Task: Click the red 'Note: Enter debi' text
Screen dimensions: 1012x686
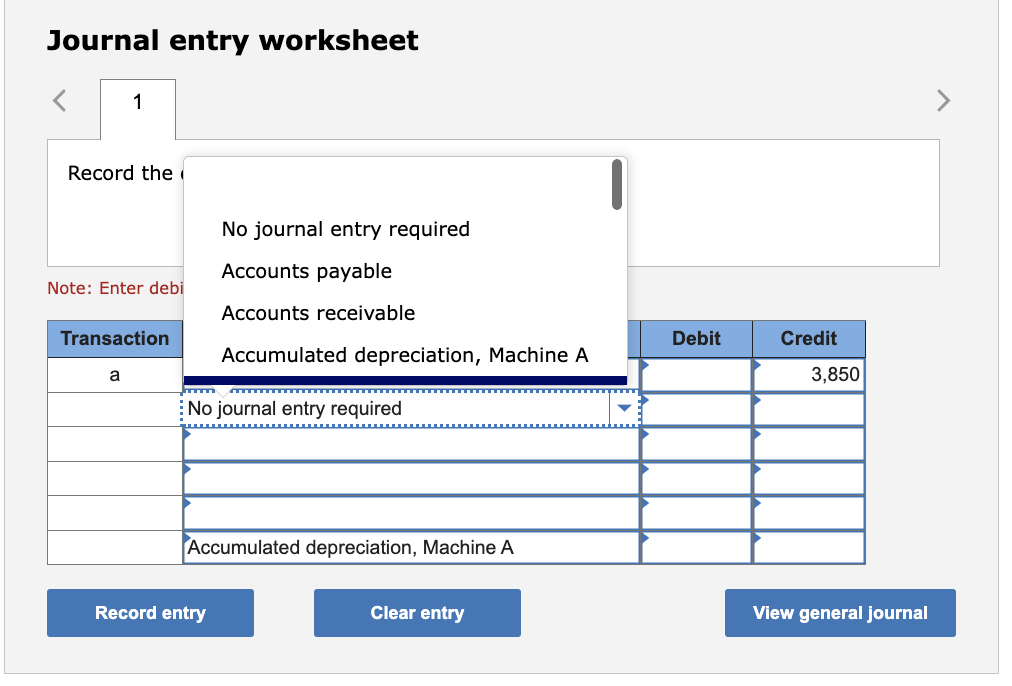Action: tap(116, 288)
